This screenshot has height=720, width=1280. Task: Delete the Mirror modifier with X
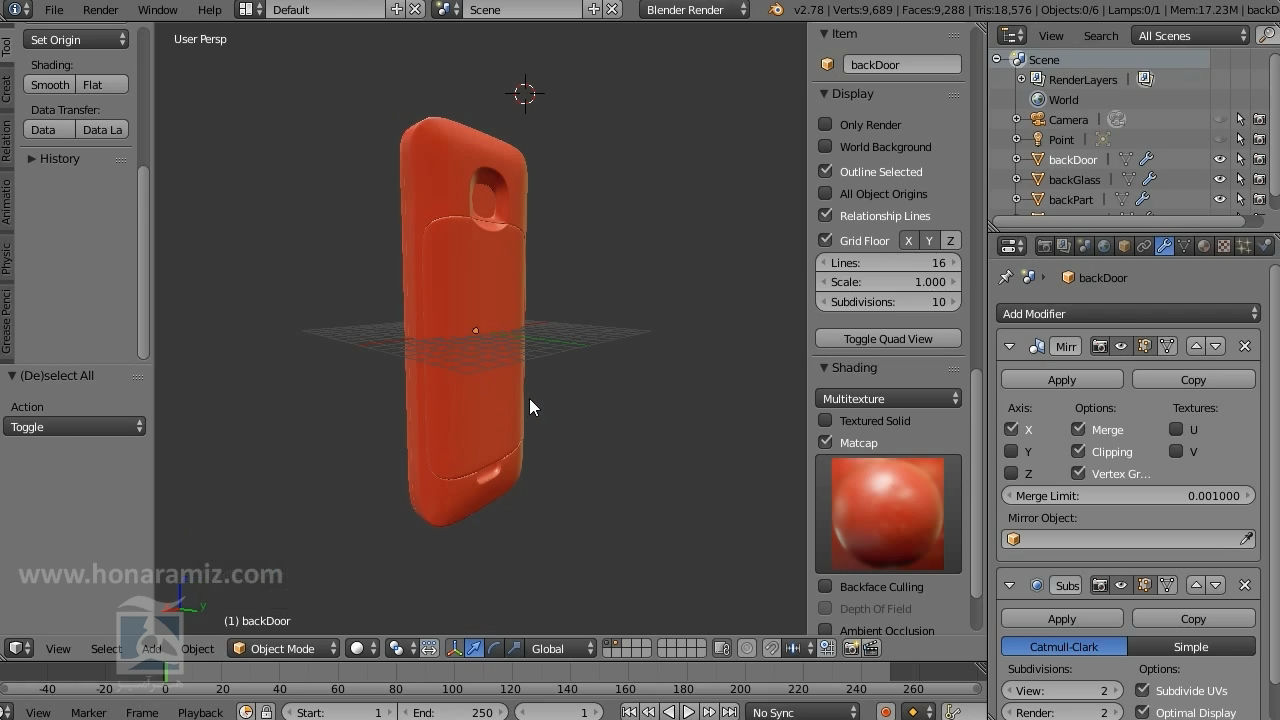coord(1245,346)
